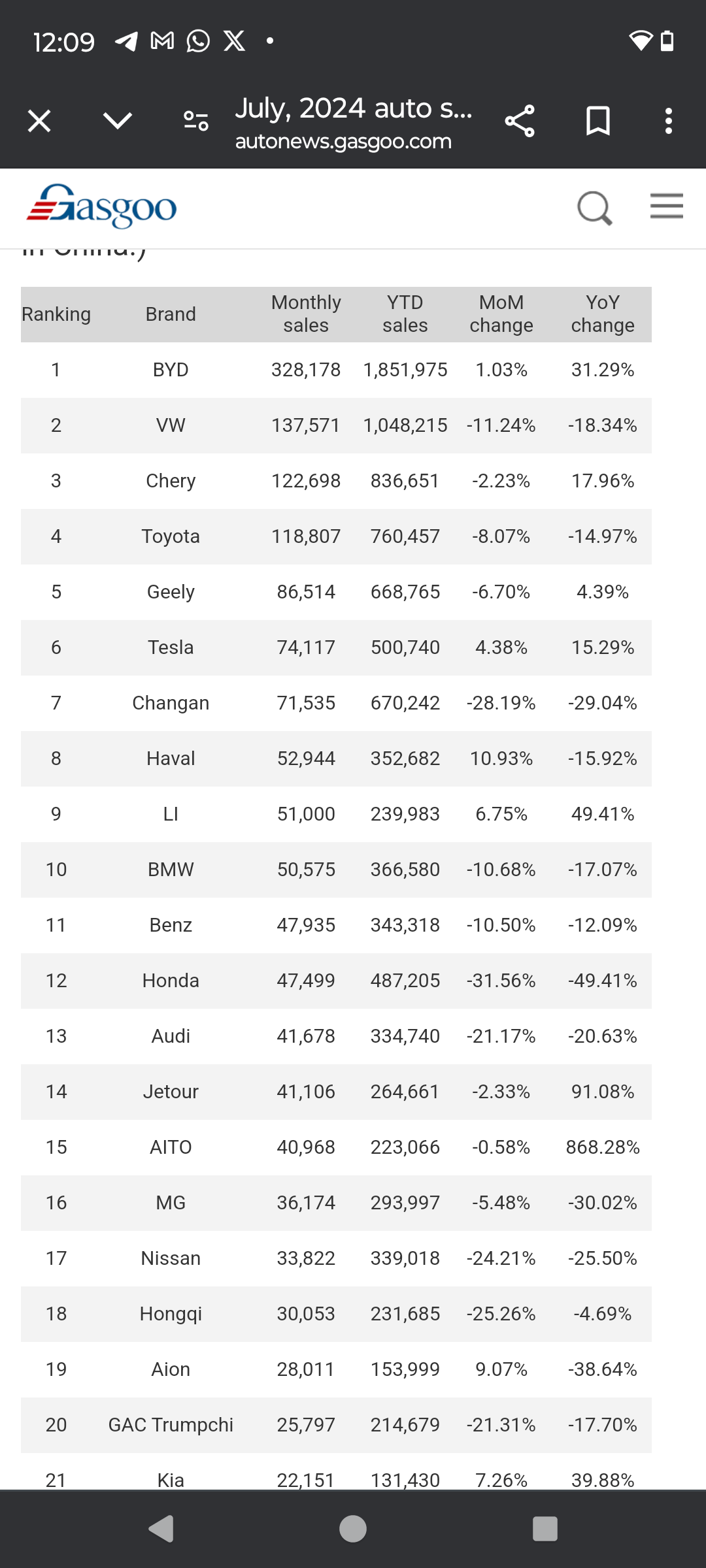The height and width of the screenshot is (1568, 706).
Task: Open Android recent apps square
Action: pyautogui.click(x=545, y=1529)
